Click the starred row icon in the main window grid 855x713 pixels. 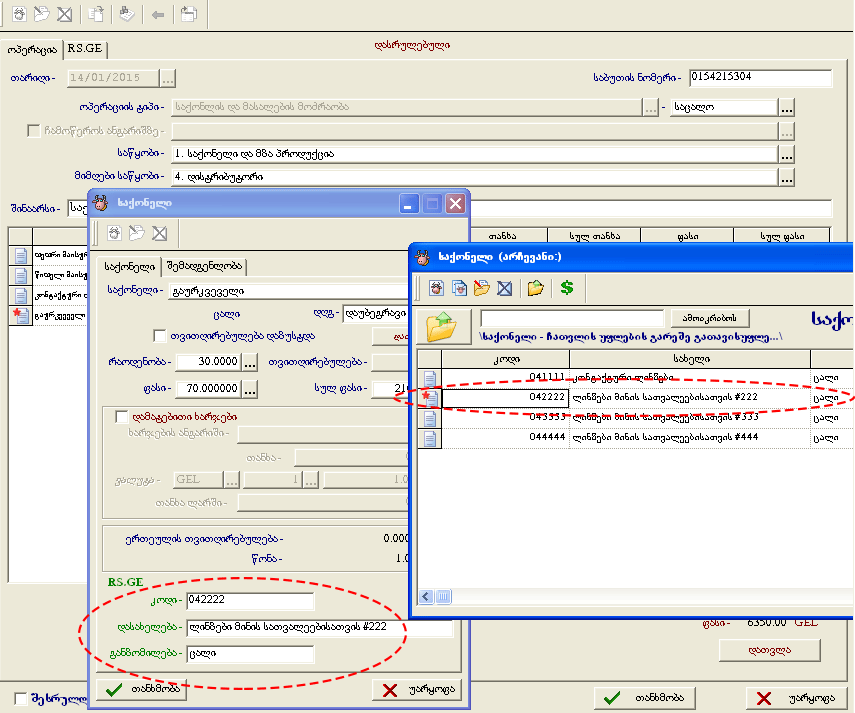click(21, 316)
